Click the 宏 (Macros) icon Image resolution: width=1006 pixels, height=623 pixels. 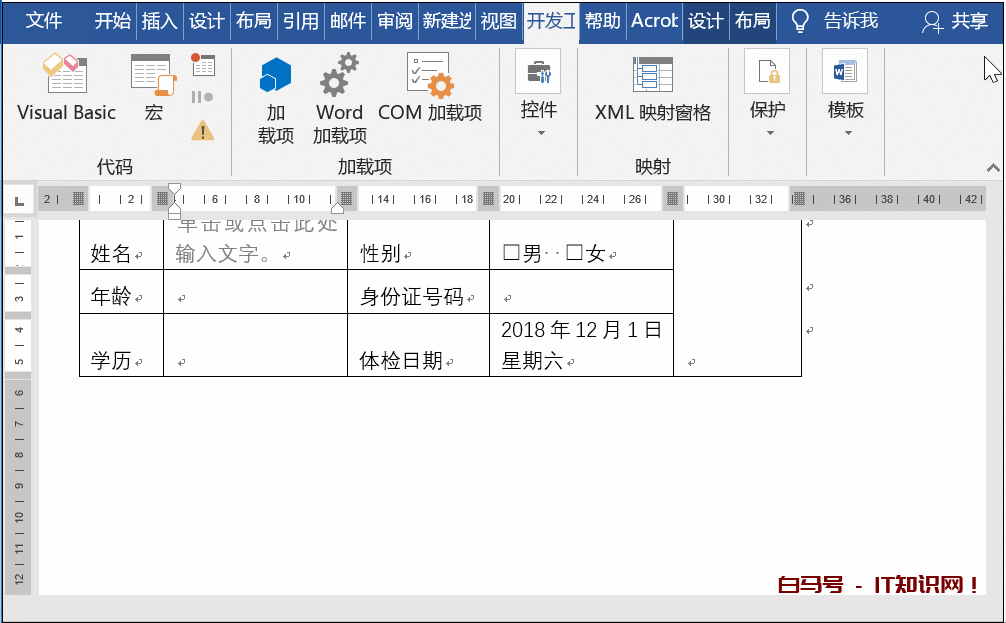click(153, 88)
